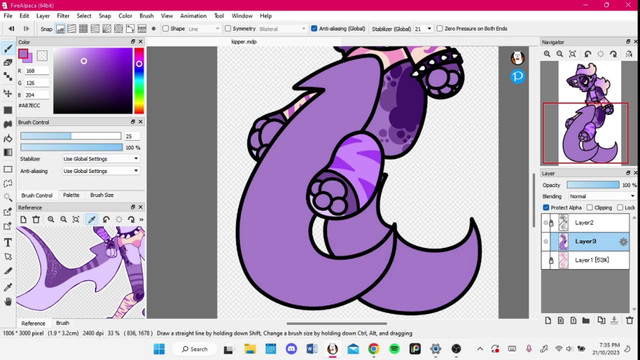This screenshot has height=360, width=640.
Task: Delete the current layer
Action: pos(630,321)
